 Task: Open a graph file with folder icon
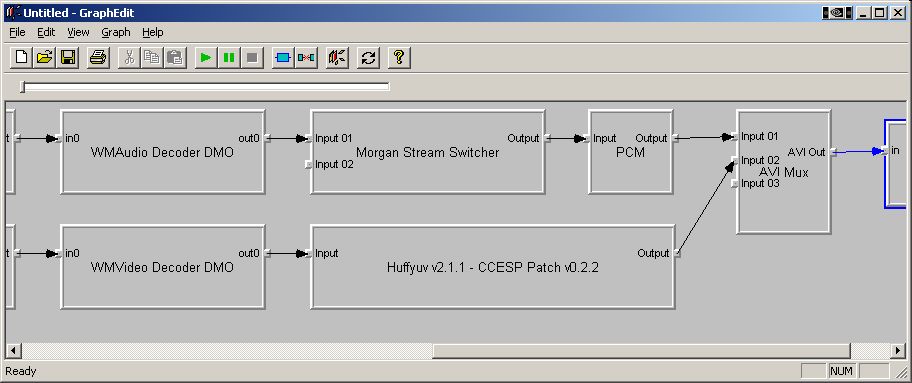[x=45, y=58]
